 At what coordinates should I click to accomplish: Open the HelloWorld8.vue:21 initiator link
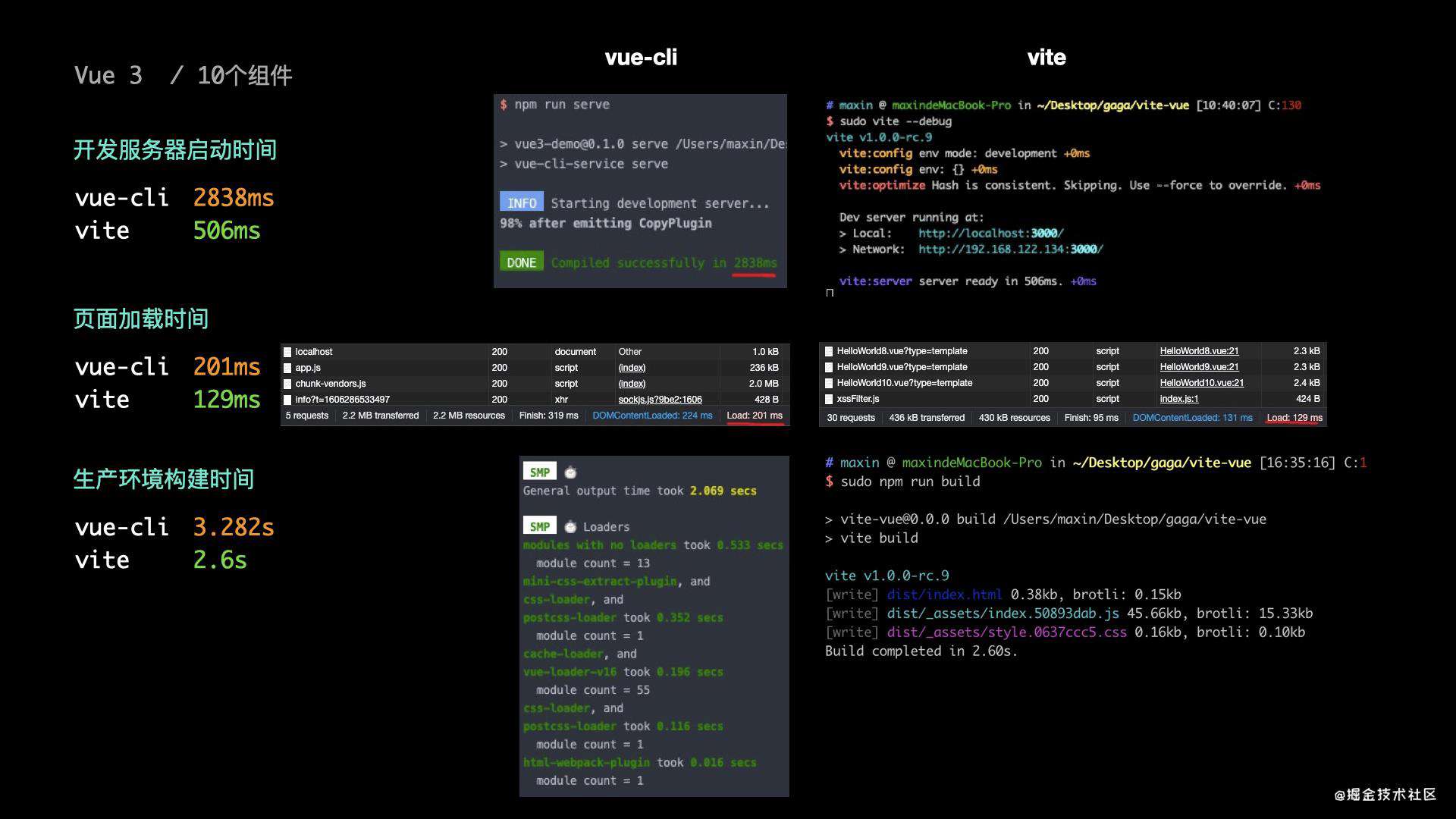(x=1199, y=351)
